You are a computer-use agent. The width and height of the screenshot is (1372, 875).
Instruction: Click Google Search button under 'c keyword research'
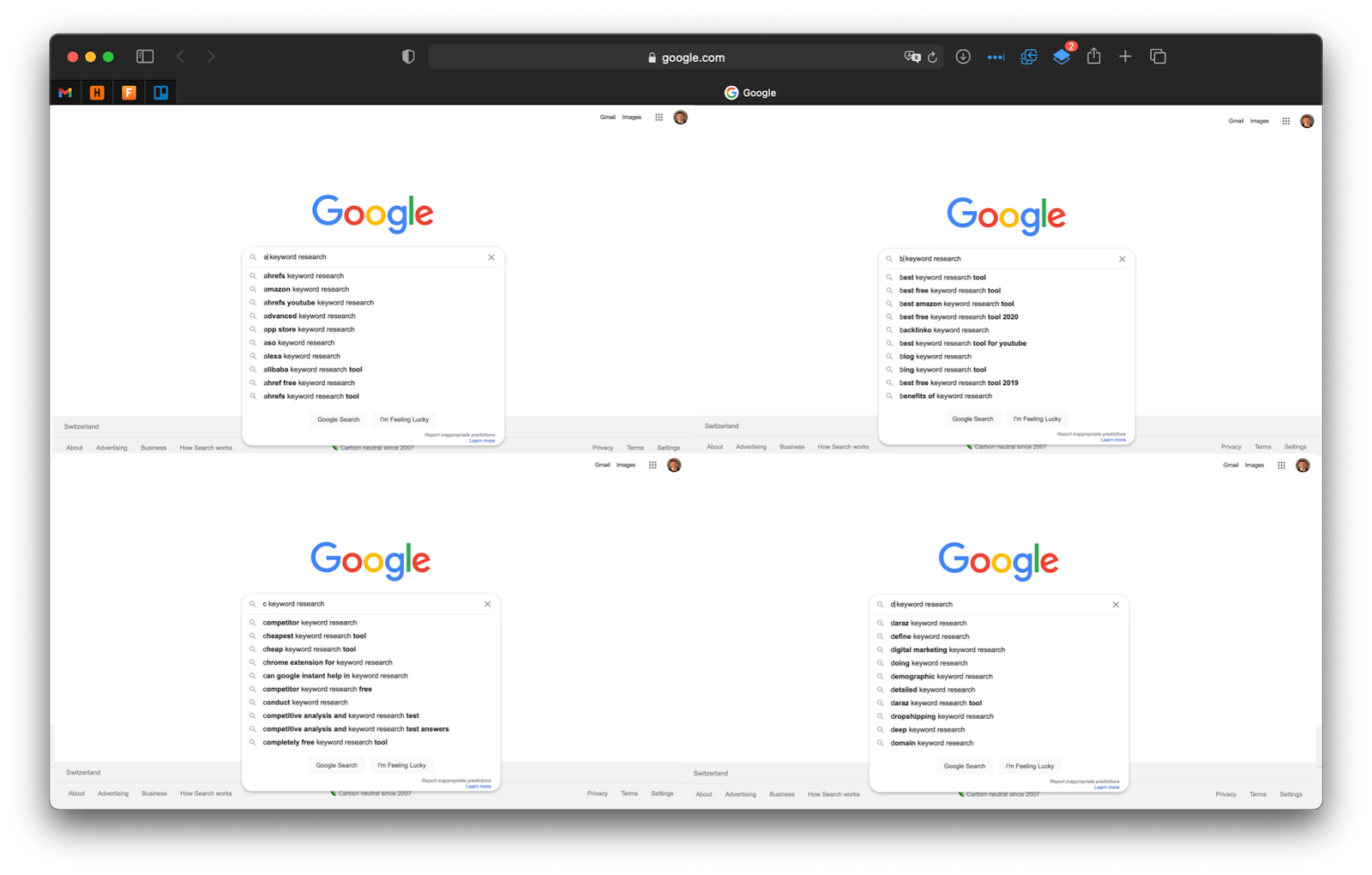point(336,765)
